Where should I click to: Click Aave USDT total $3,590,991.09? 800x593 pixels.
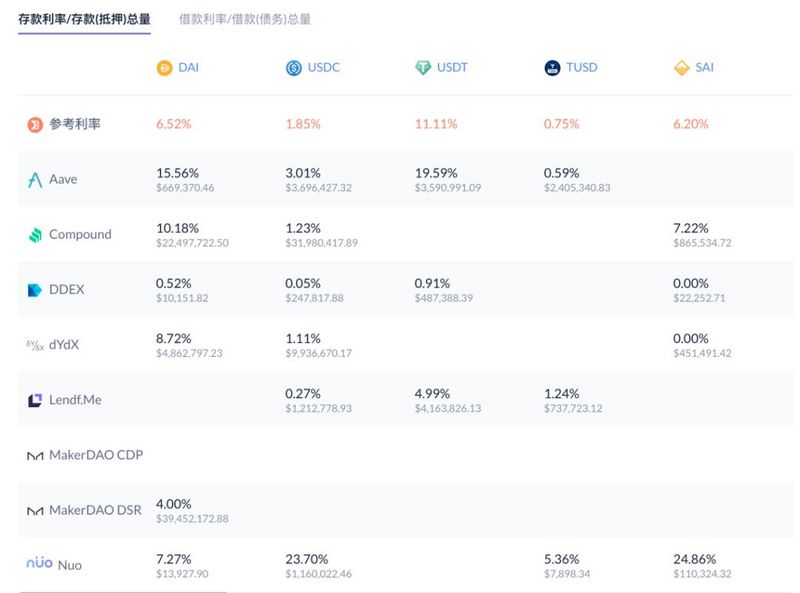[x=448, y=188]
